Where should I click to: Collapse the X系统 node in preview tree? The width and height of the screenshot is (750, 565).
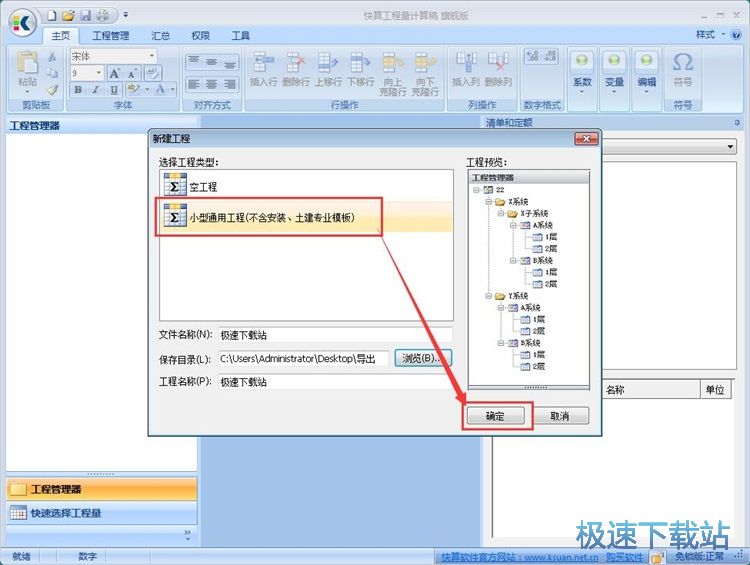point(488,201)
